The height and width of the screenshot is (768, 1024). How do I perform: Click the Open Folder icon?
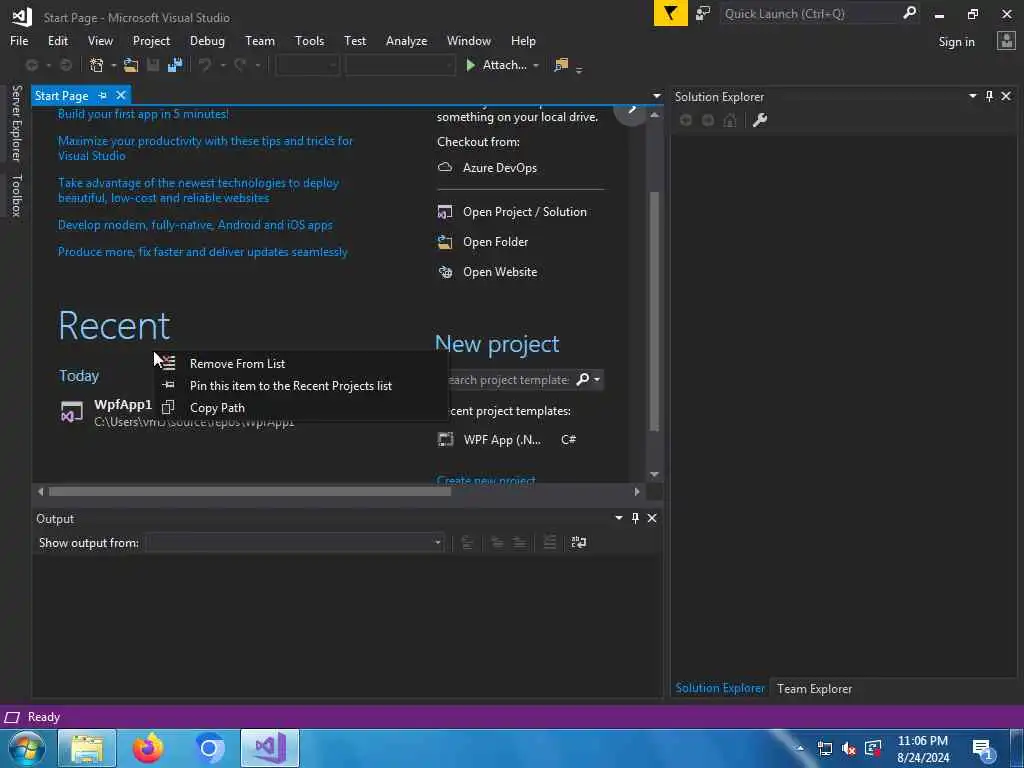point(445,242)
